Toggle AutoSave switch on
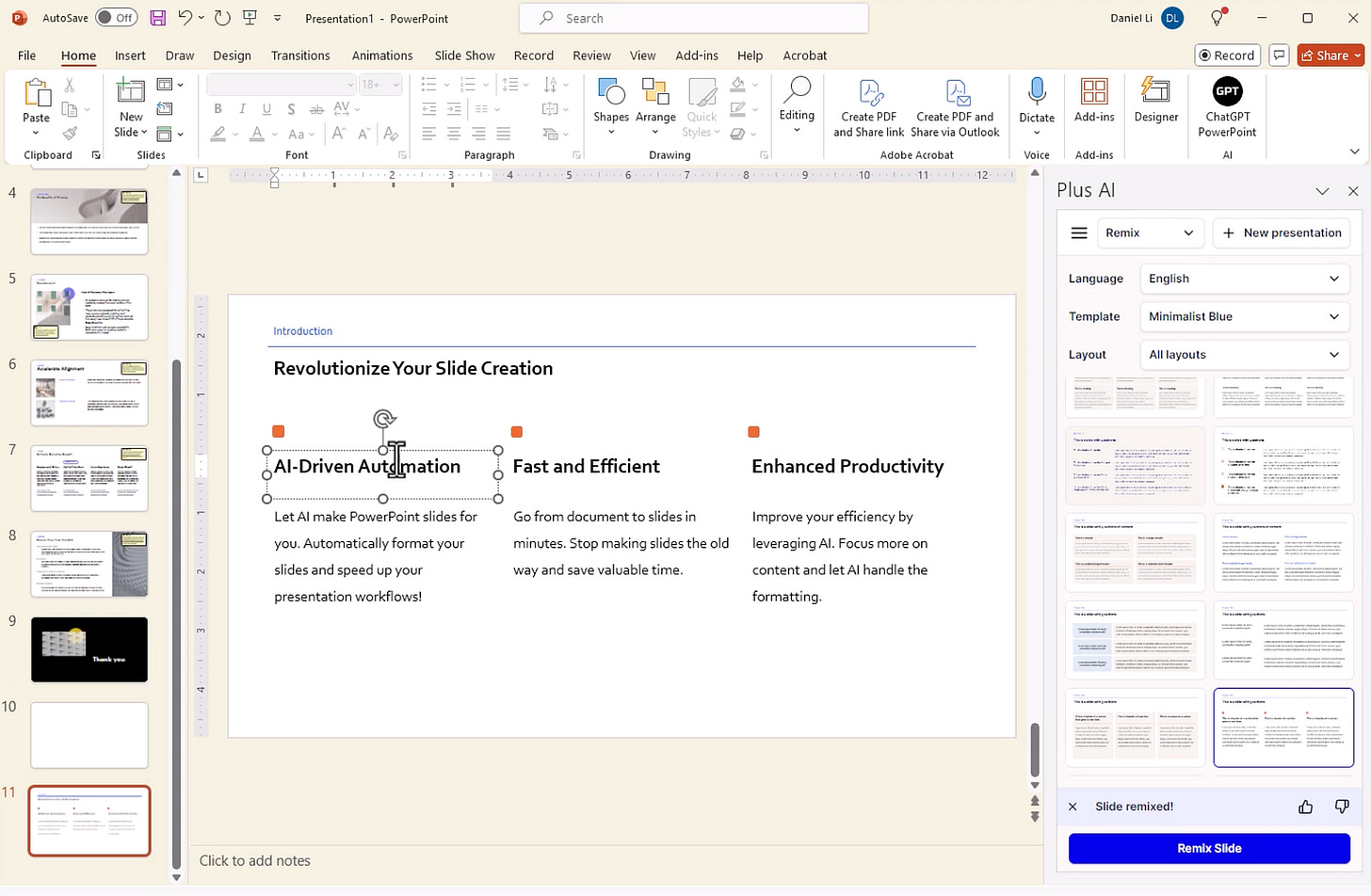The image size is (1371, 896). (x=117, y=18)
